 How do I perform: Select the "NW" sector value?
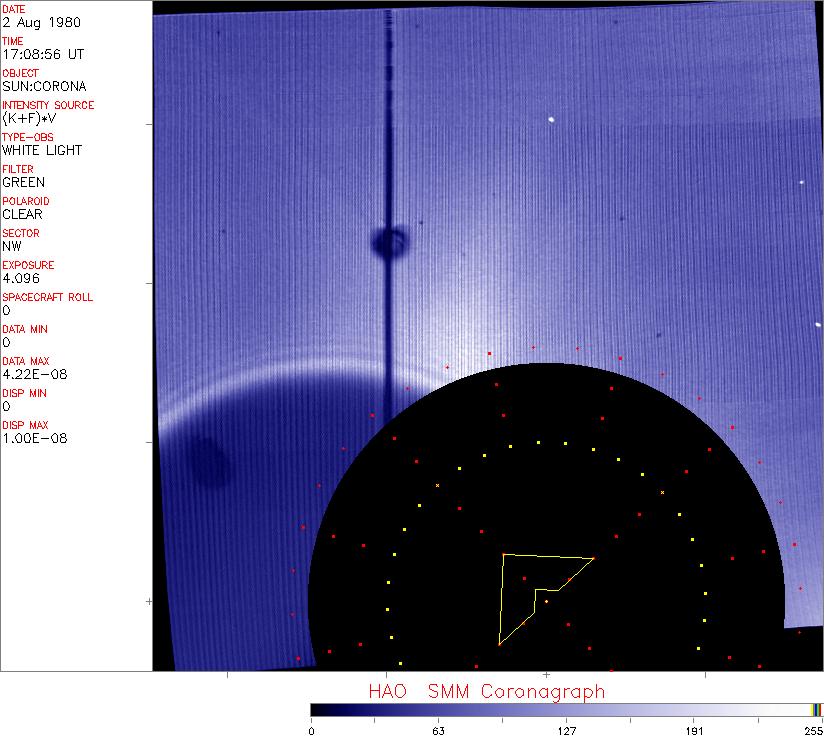coord(12,246)
